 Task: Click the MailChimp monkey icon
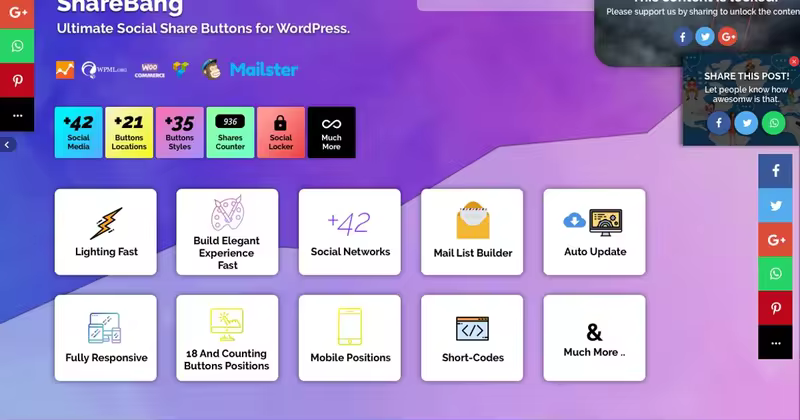(211, 69)
